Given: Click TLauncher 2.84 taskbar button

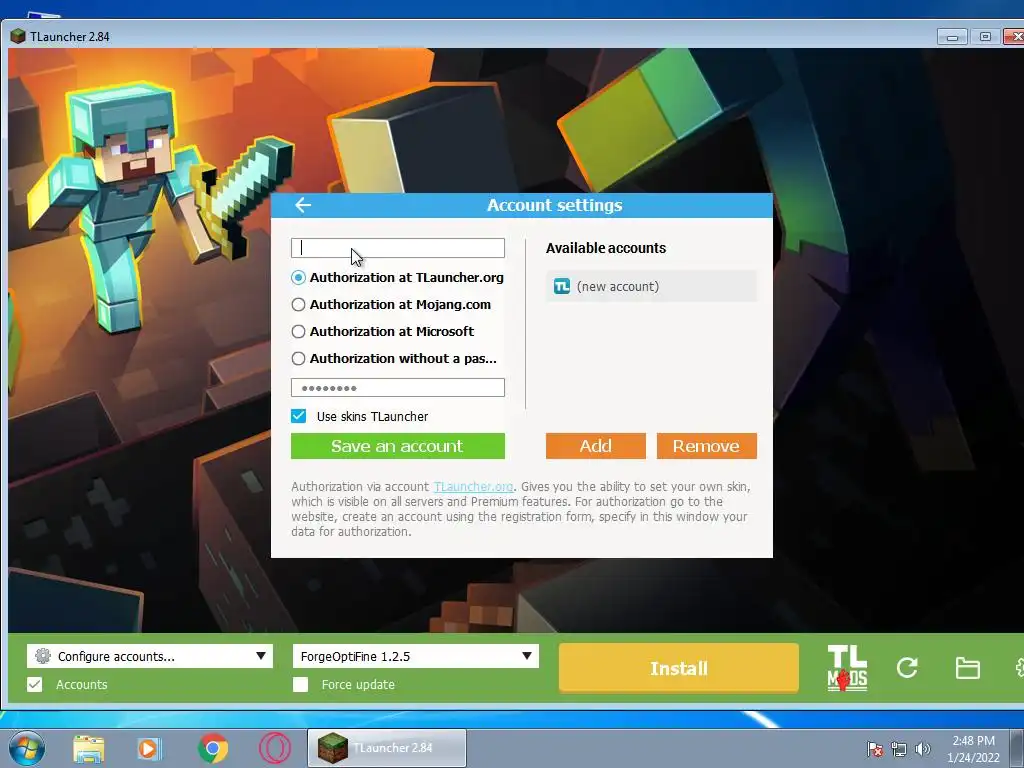Looking at the screenshot, I should pos(387,748).
